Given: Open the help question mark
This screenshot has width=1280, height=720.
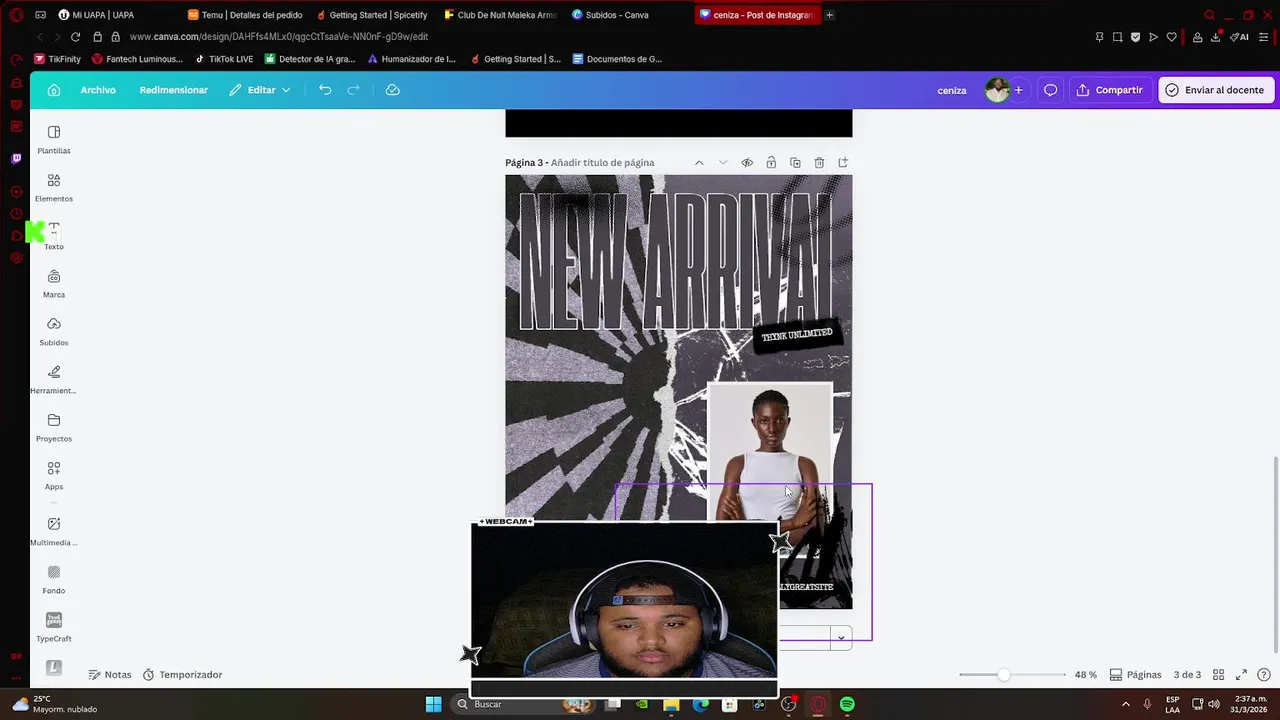Looking at the screenshot, I should [1264, 675].
